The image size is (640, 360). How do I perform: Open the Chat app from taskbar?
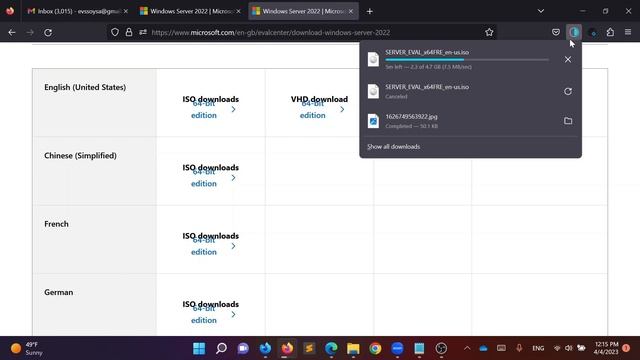click(x=243, y=349)
